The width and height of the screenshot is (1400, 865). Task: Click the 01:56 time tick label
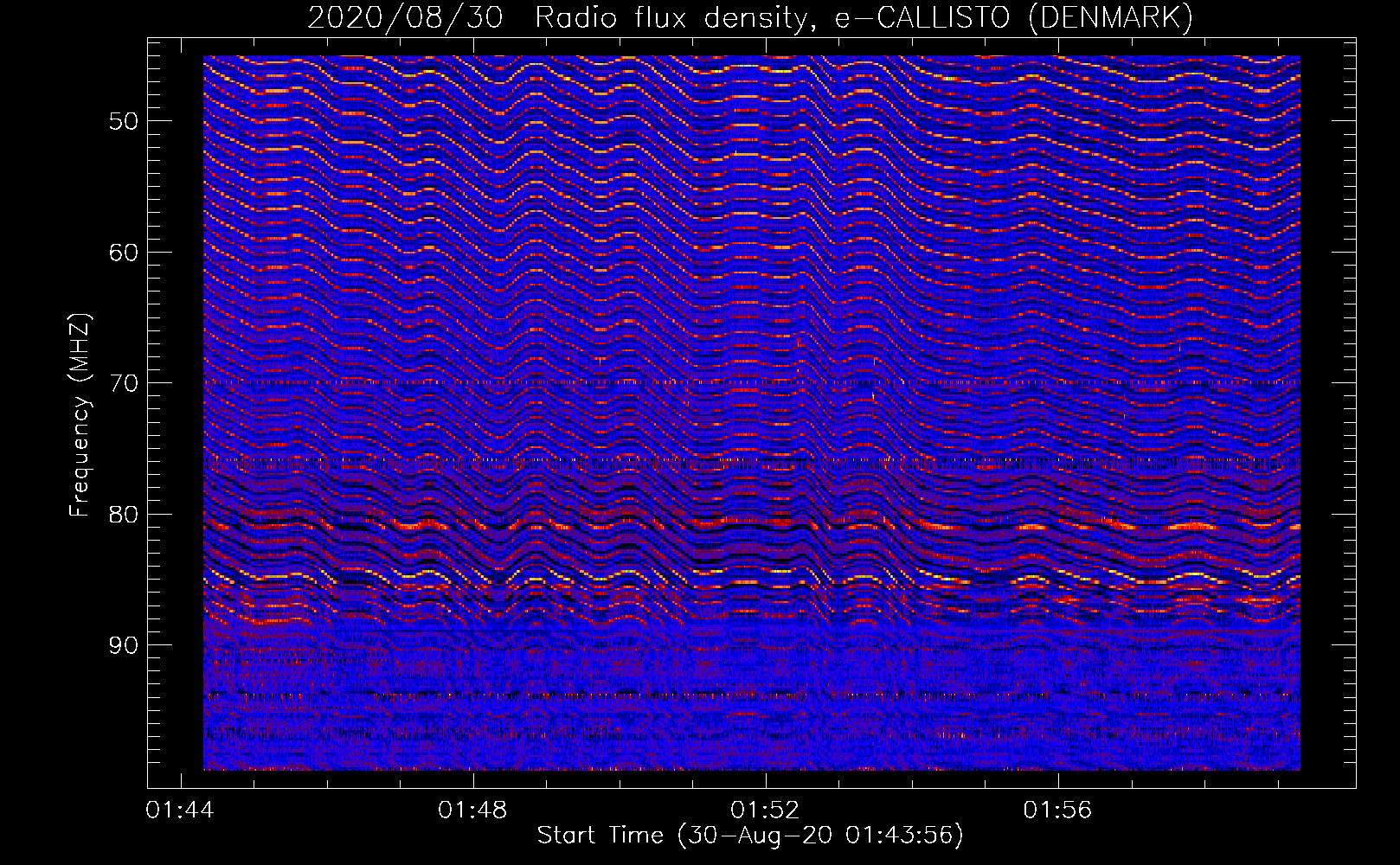pos(1058,811)
